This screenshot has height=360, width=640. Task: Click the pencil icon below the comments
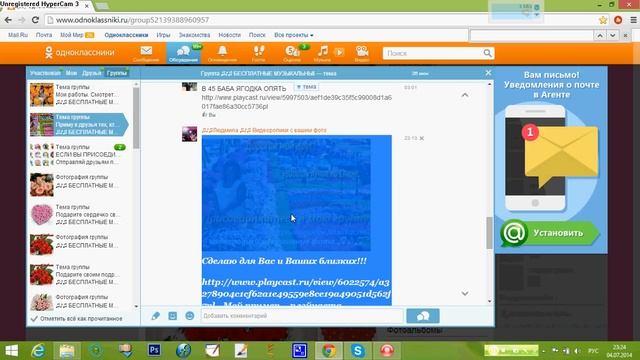156,316
